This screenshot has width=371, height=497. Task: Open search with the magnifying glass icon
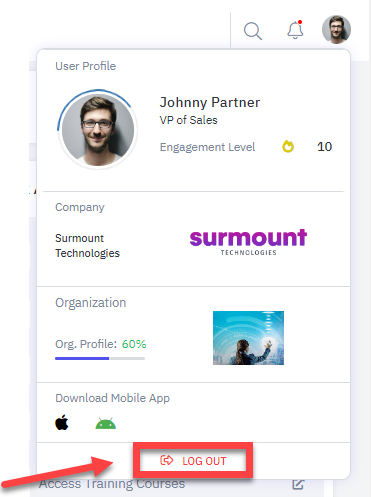pyautogui.click(x=253, y=31)
